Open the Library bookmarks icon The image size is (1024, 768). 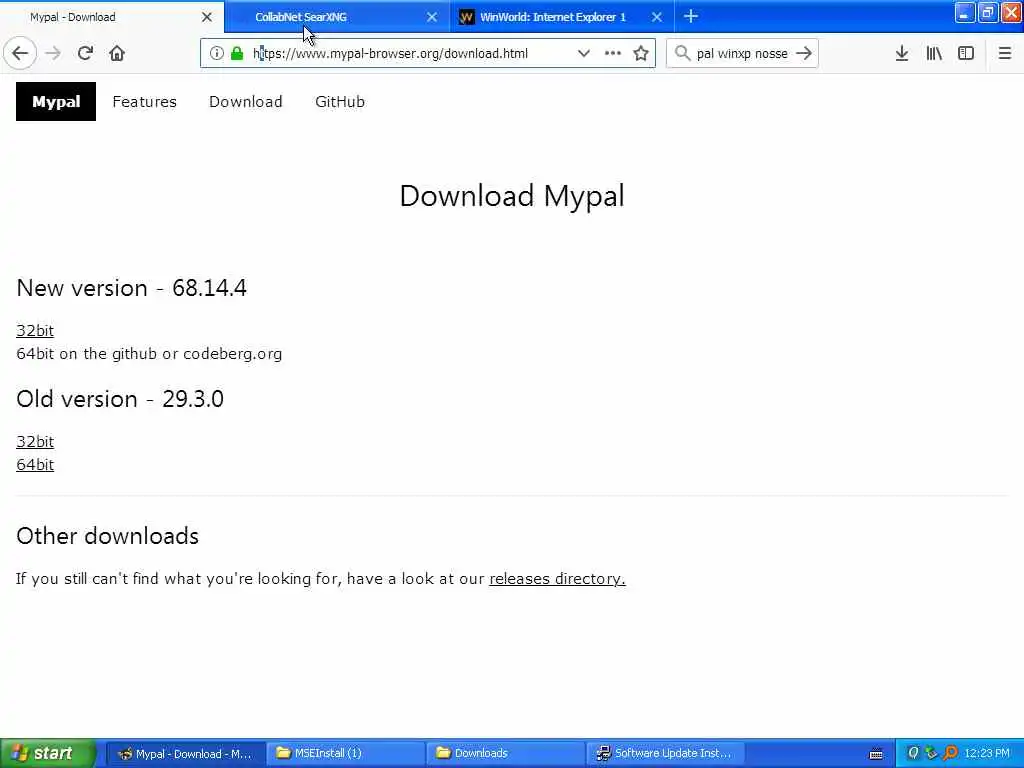click(934, 54)
